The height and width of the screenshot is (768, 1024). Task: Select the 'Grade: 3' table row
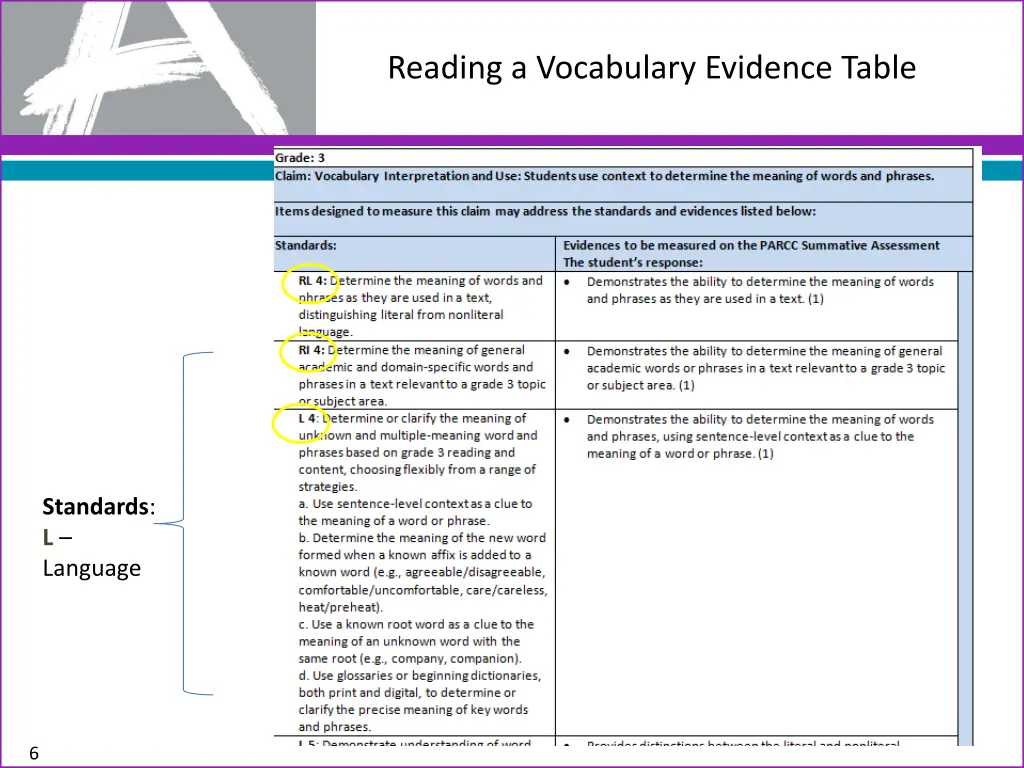623,157
